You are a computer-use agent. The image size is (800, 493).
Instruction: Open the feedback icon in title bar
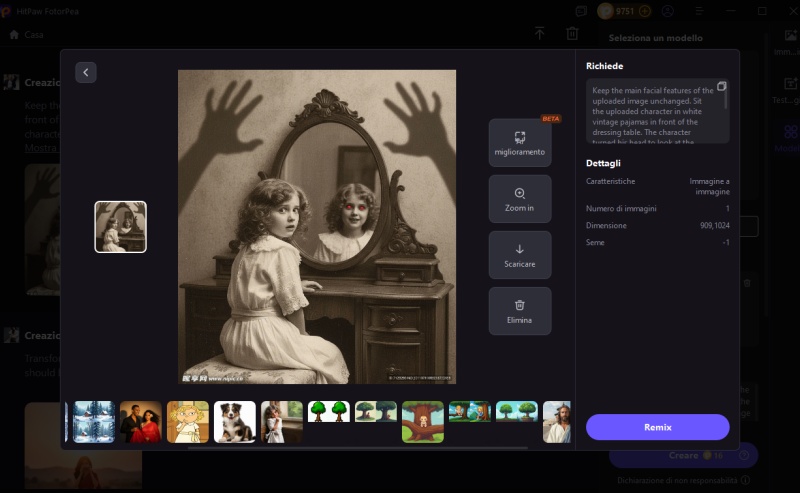tap(581, 11)
